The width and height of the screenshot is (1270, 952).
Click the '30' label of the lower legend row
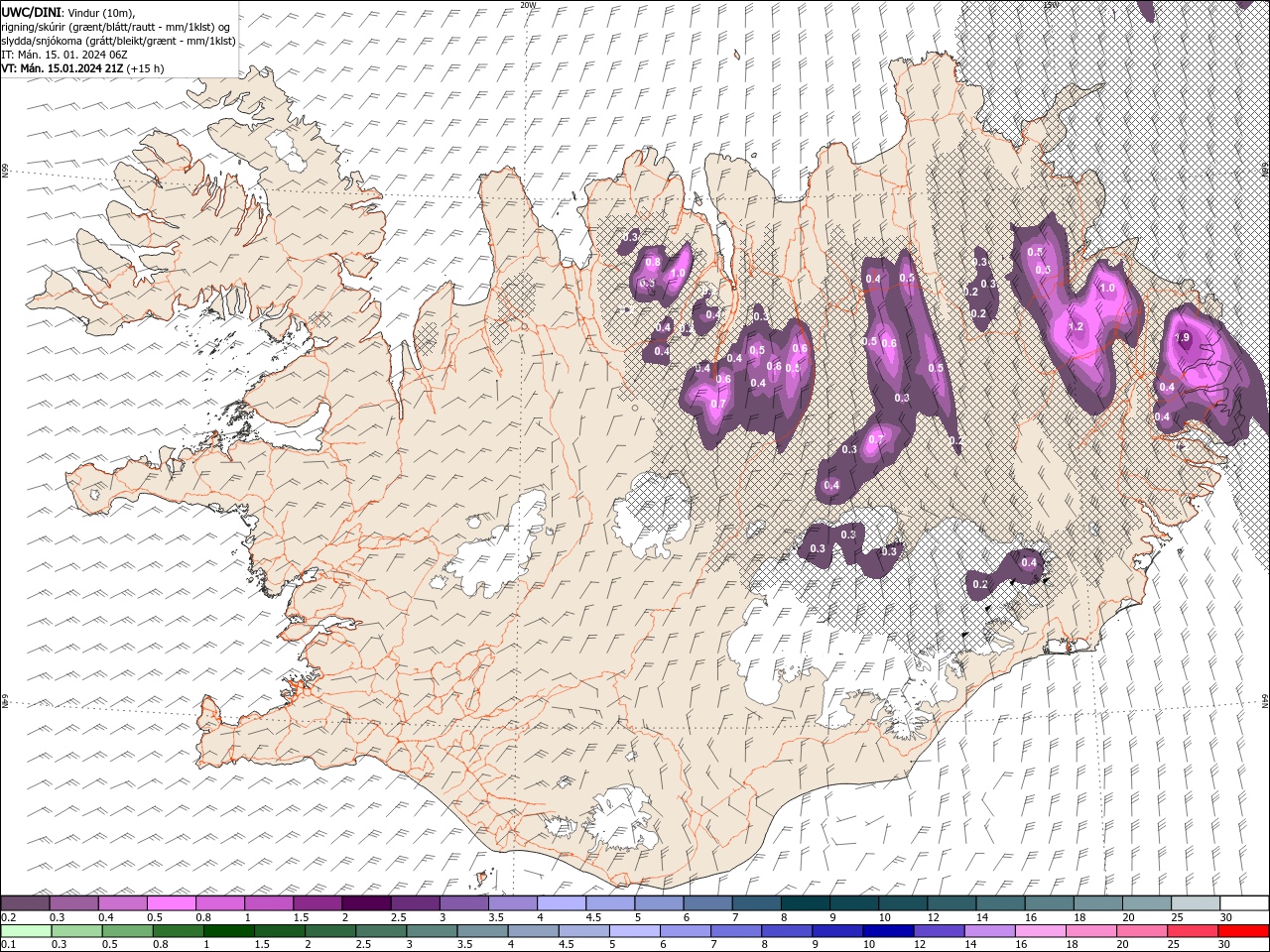point(1225,945)
